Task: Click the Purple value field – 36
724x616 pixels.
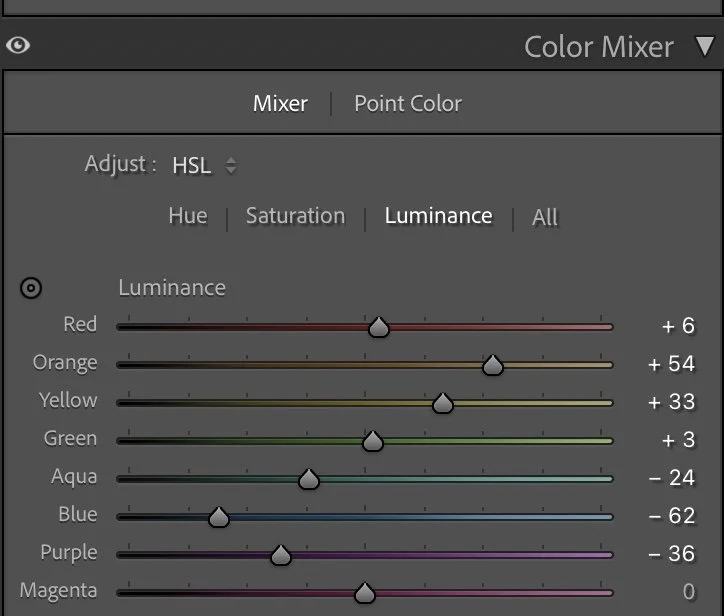Action: click(671, 554)
